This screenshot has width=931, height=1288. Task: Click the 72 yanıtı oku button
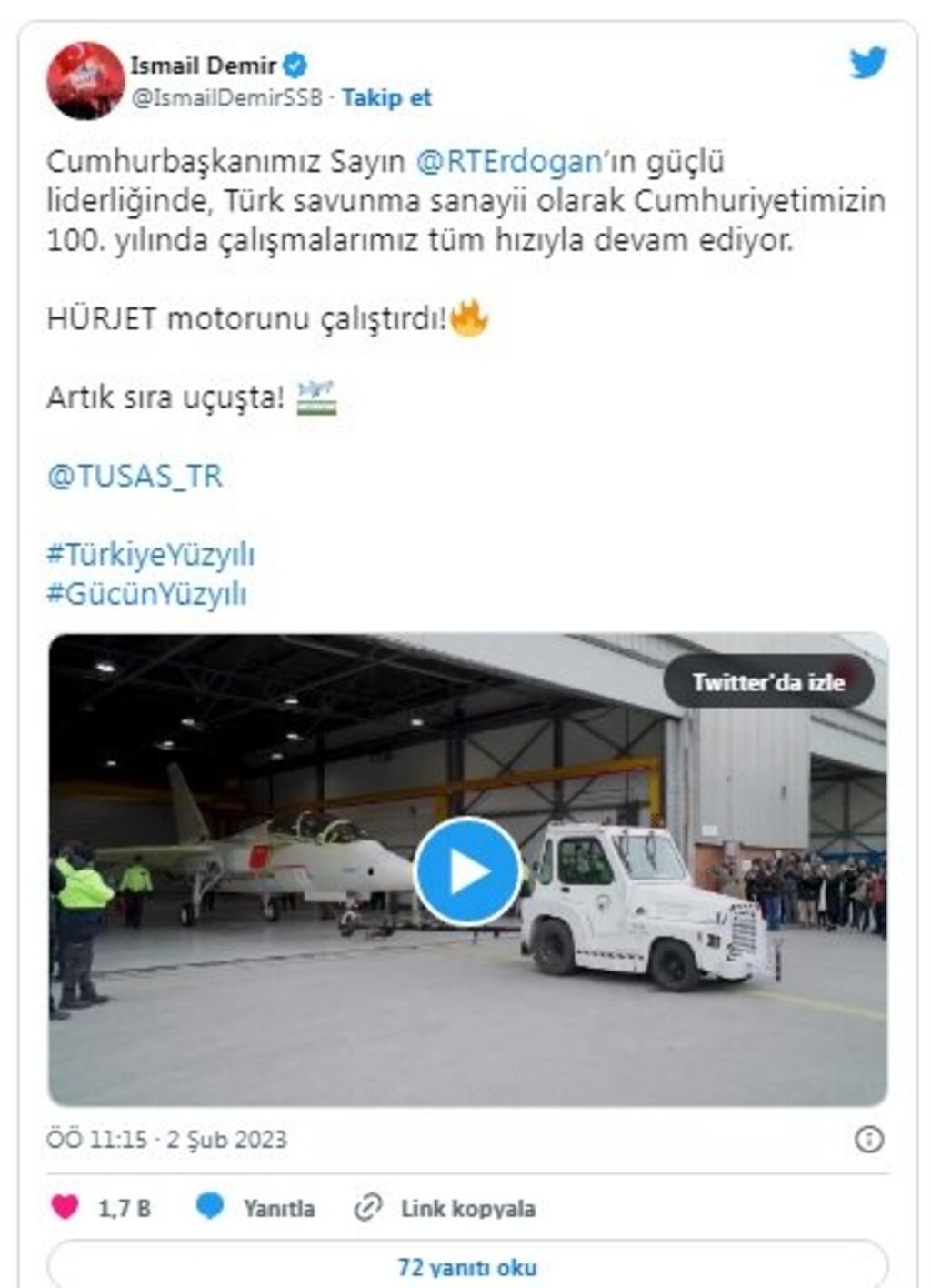tap(467, 1266)
